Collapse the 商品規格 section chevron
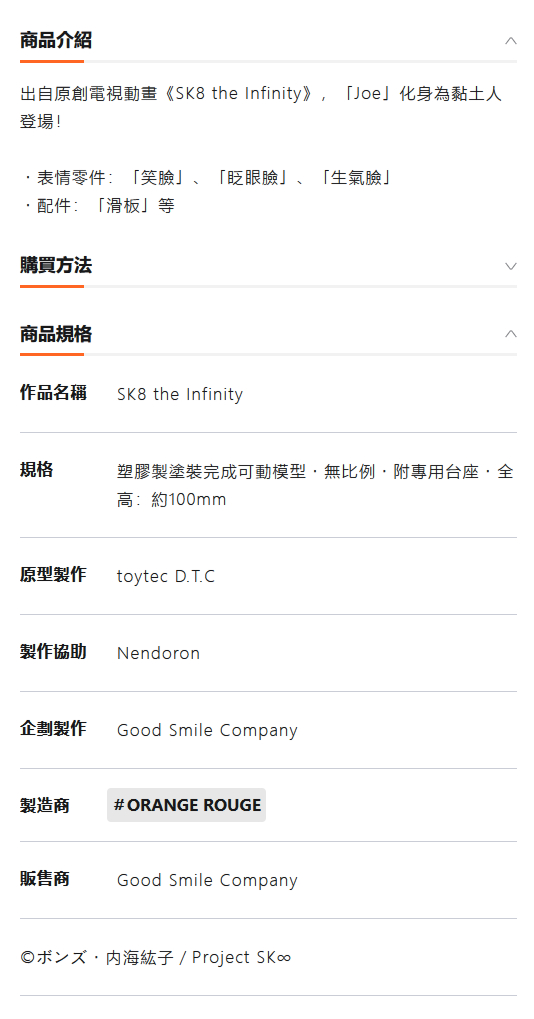534x1019 pixels. point(511,334)
